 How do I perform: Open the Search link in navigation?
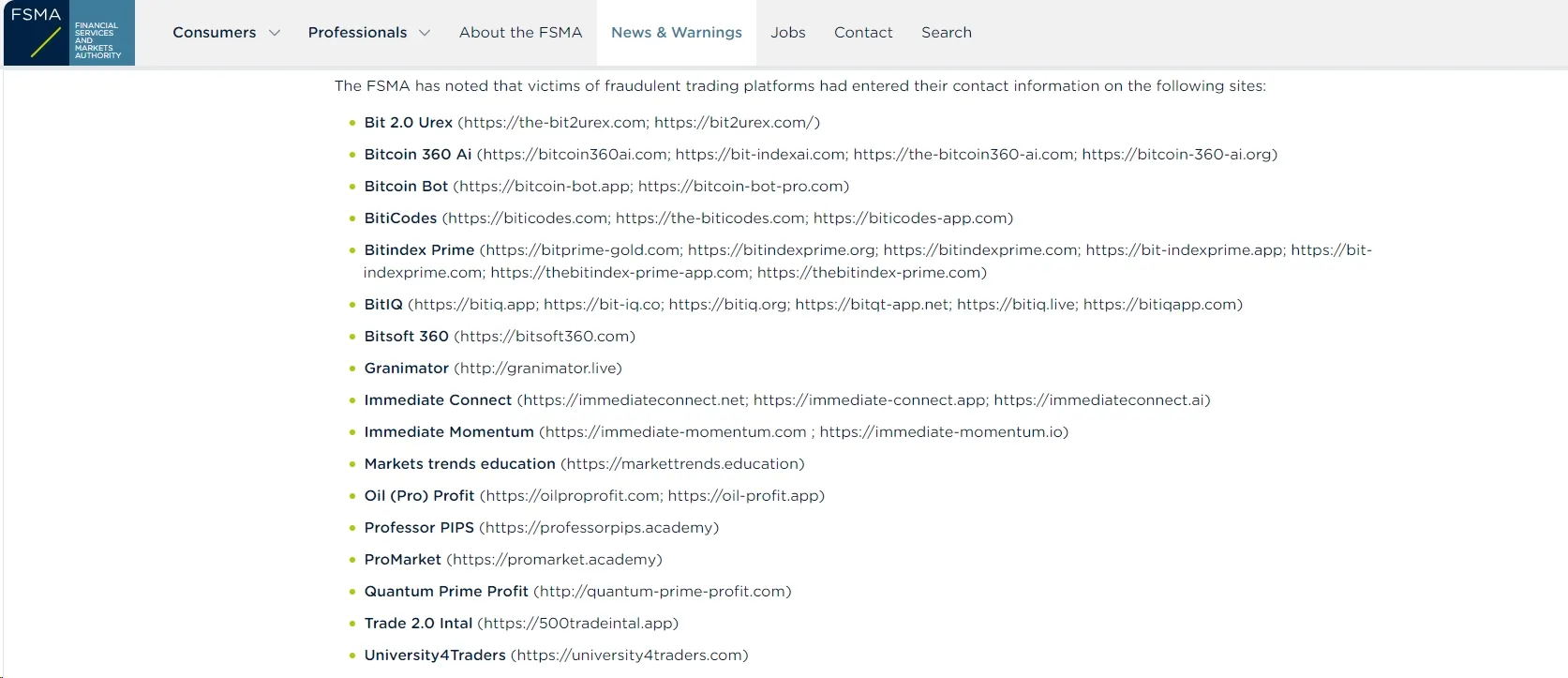(x=947, y=33)
